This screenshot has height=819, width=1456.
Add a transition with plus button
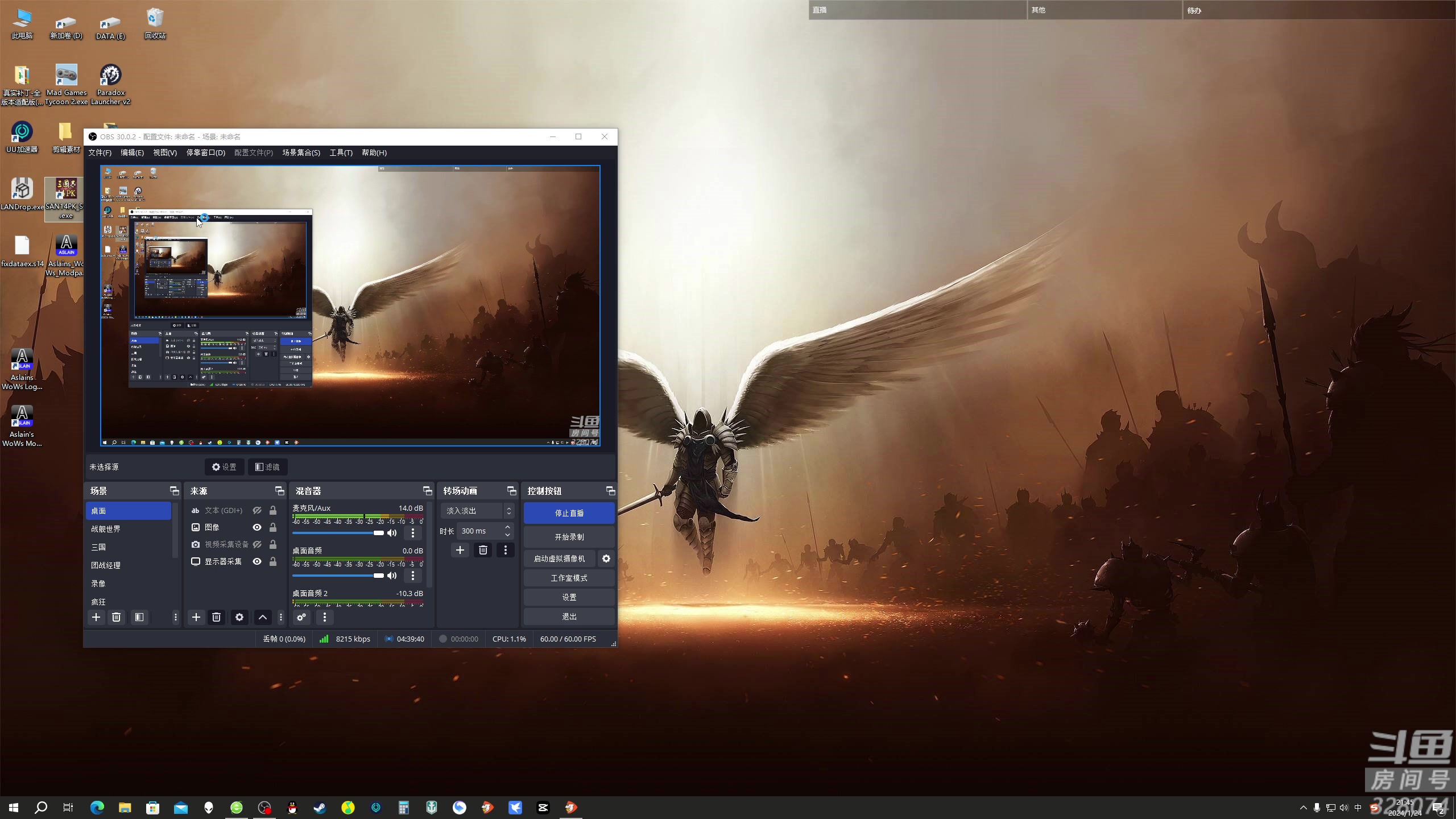point(460,550)
